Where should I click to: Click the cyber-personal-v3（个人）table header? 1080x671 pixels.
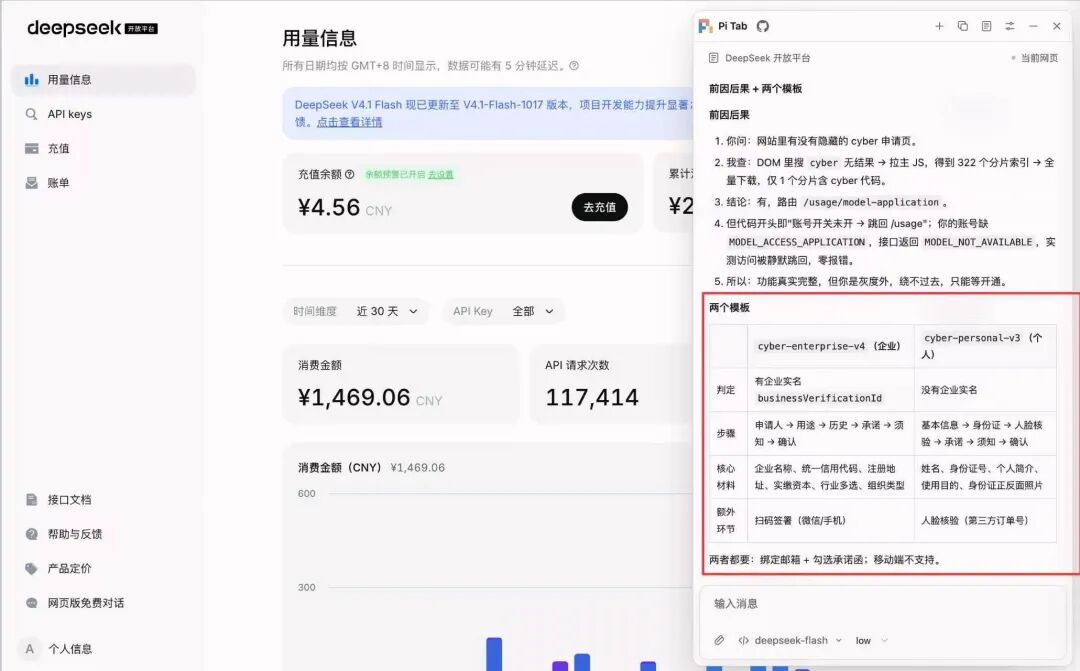point(983,346)
